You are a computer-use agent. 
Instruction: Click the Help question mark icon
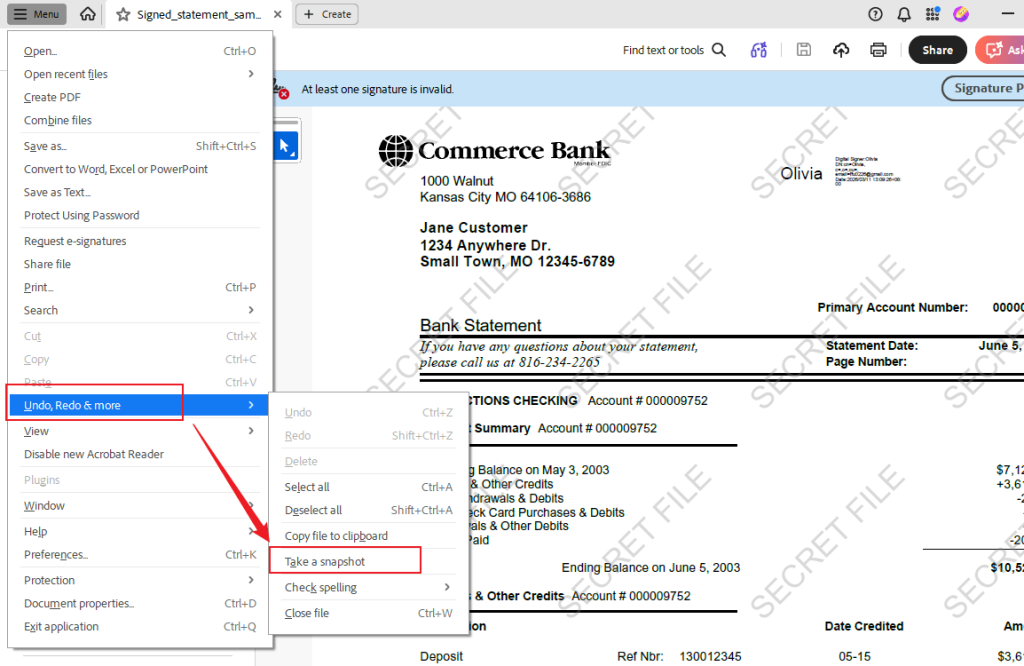point(876,14)
